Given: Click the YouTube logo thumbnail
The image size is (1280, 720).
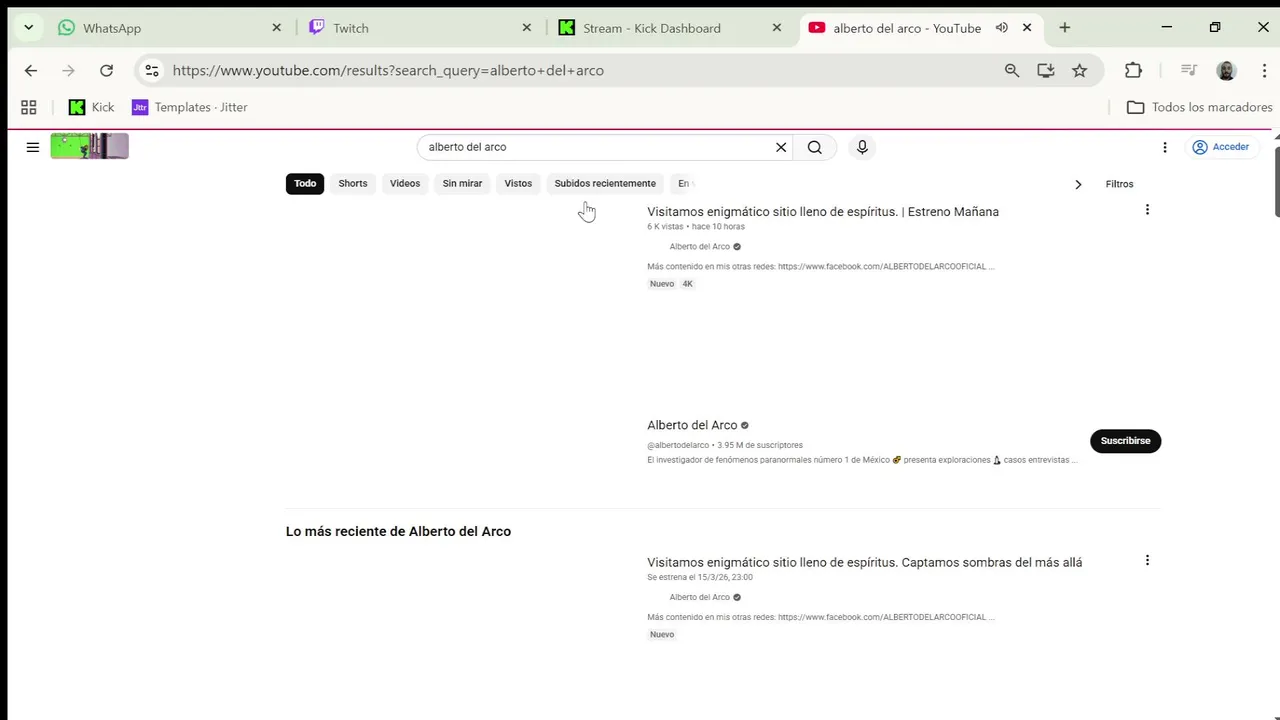Looking at the screenshot, I should (x=90, y=147).
